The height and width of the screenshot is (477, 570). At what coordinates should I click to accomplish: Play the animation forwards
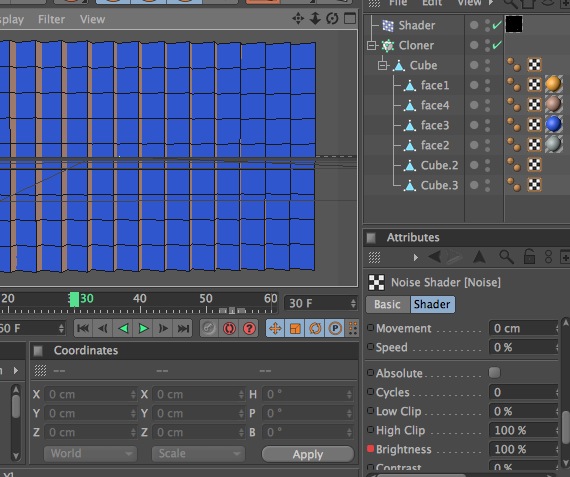tap(144, 329)
